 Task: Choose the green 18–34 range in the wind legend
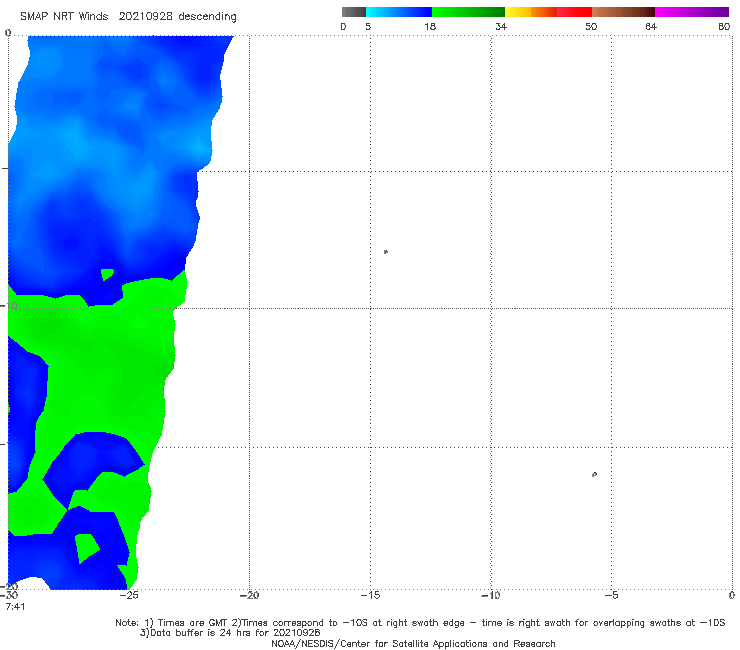click(x=468, y=12)
